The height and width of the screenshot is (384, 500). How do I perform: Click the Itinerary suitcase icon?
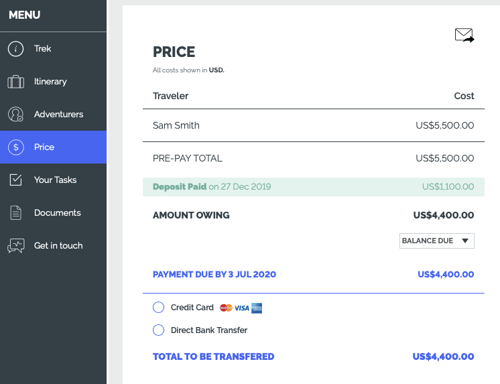[16, 82]
